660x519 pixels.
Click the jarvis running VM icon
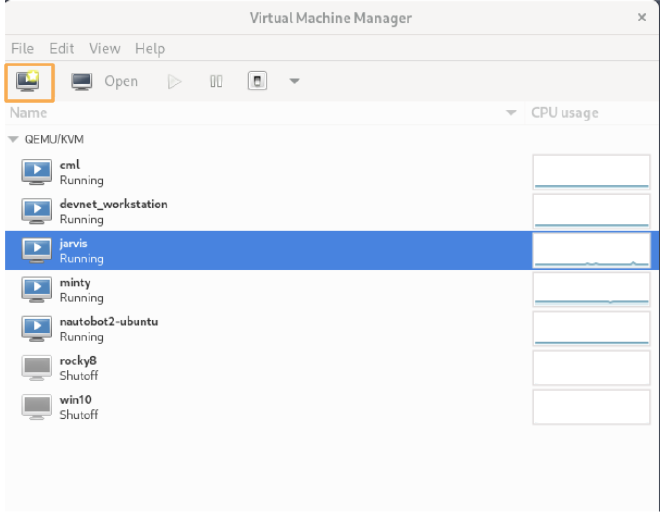pos(37,250)
